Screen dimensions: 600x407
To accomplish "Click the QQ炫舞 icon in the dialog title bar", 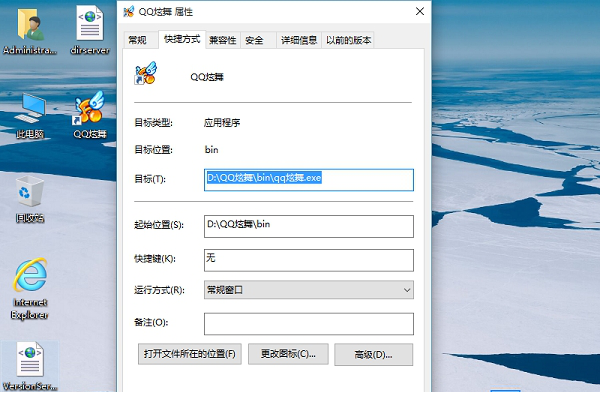I will pos(129,11).
